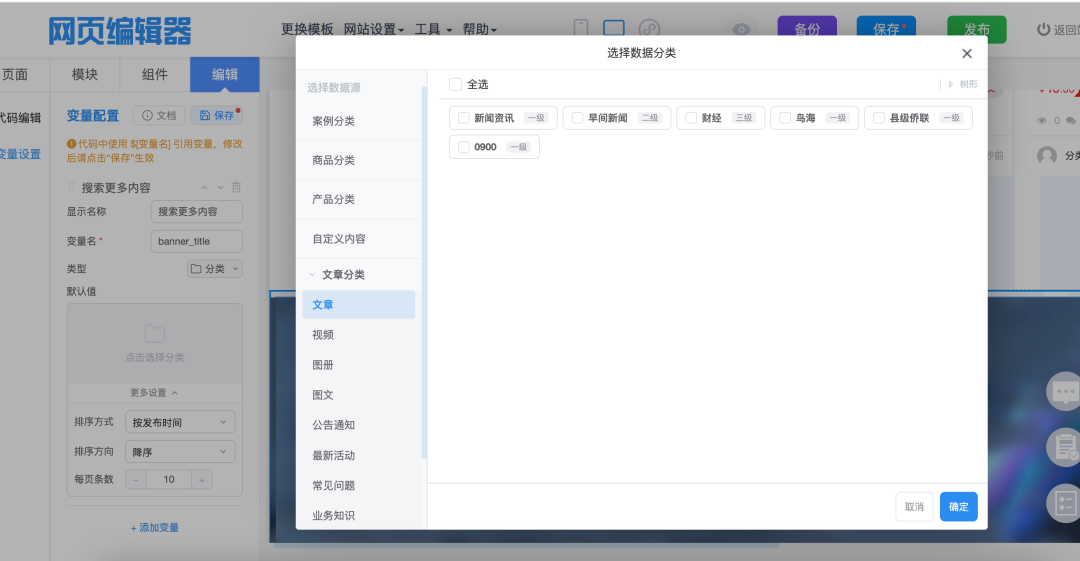Switch to the 组件 tab
This screenshot has width=1080, height=561.
tap(155, 74)
